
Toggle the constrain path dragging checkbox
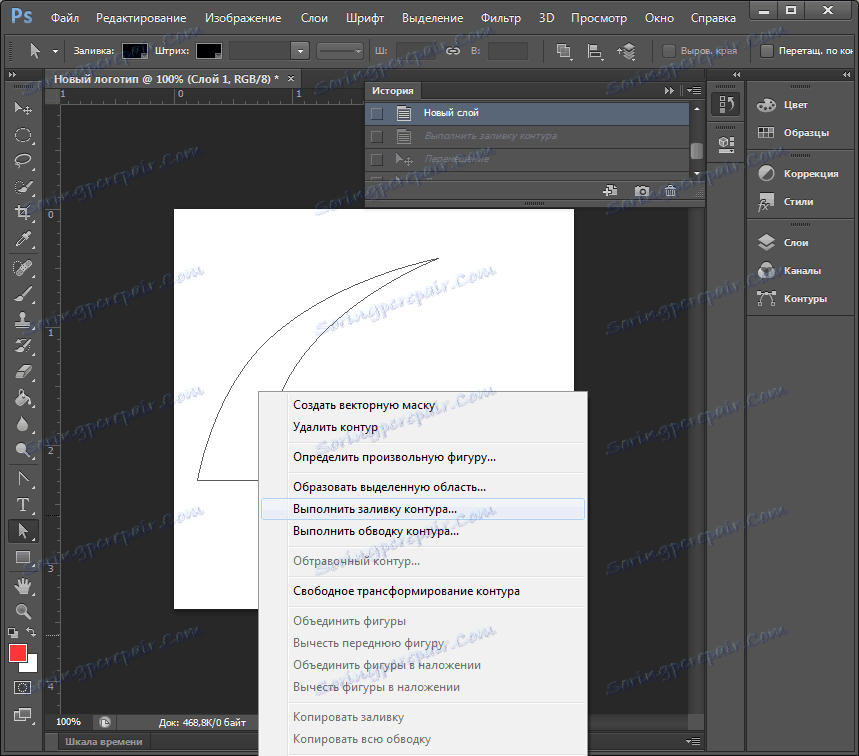click(767, 51)
